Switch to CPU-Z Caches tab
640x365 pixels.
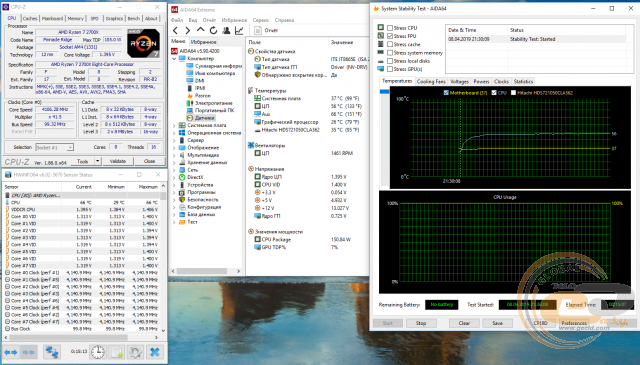pos(30,18)
